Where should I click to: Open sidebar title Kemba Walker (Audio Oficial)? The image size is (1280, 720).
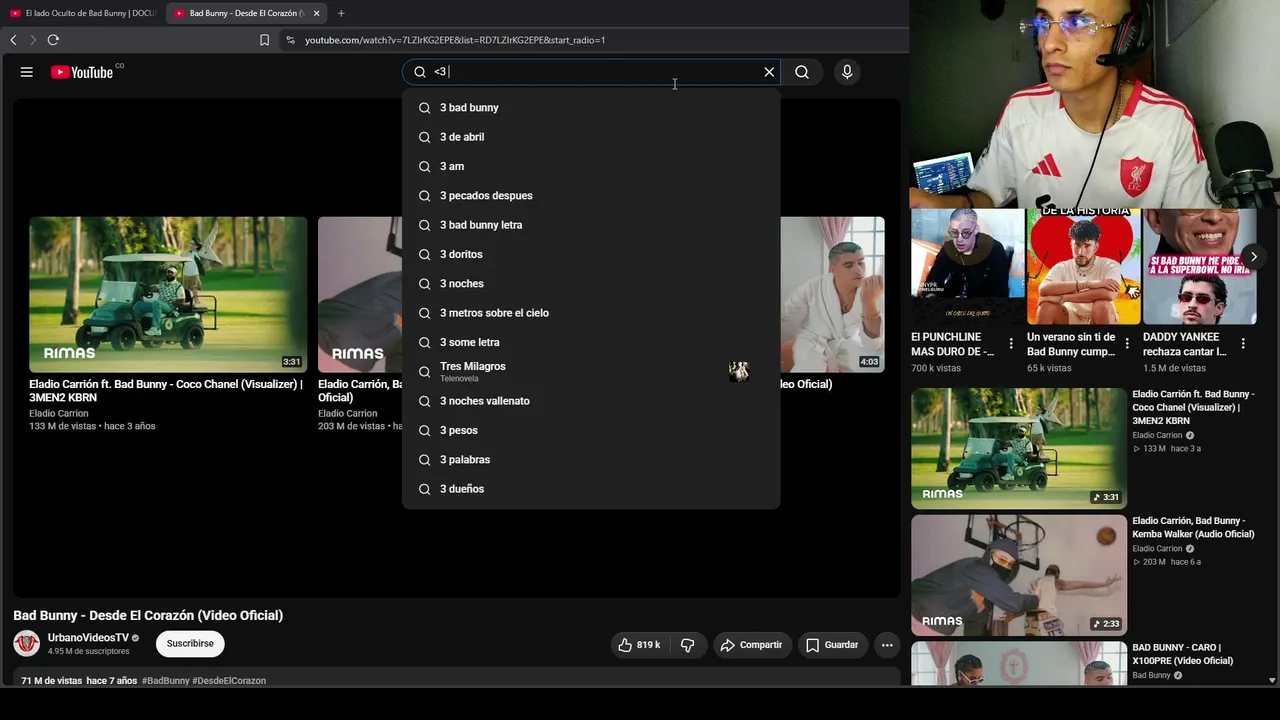tap(1193, 527)
